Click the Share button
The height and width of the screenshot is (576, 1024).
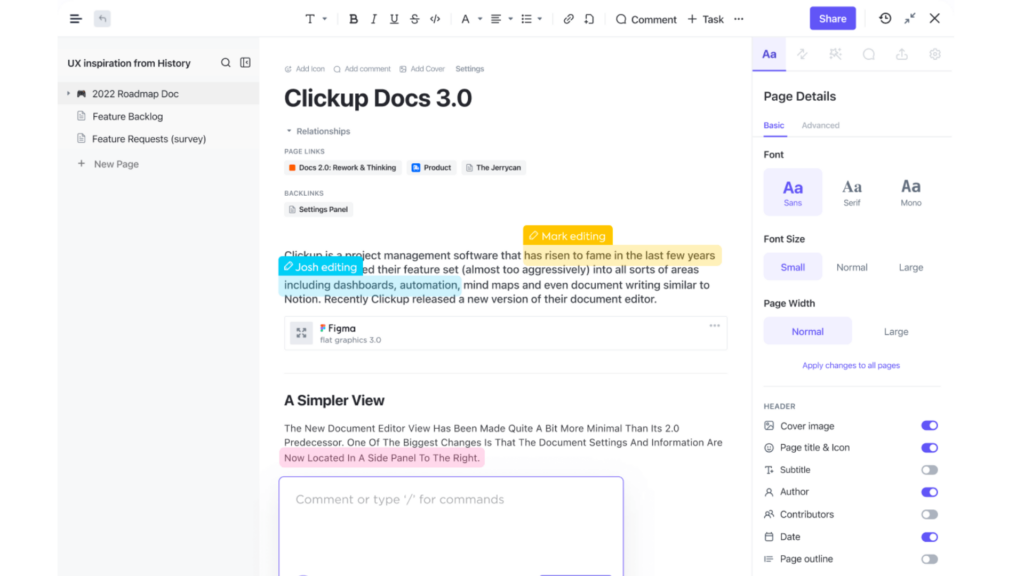pos(833,19)
